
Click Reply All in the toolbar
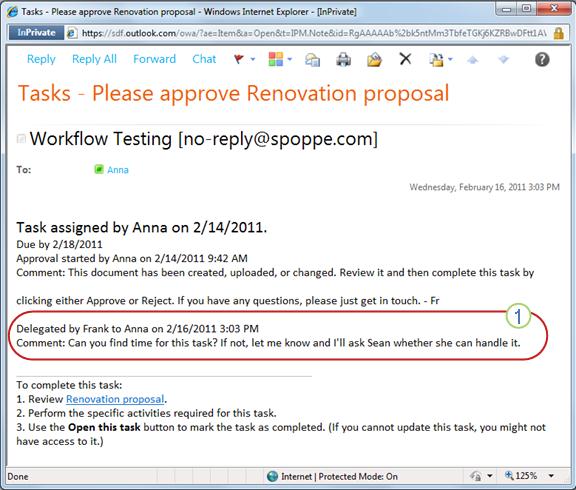(94, 59)
